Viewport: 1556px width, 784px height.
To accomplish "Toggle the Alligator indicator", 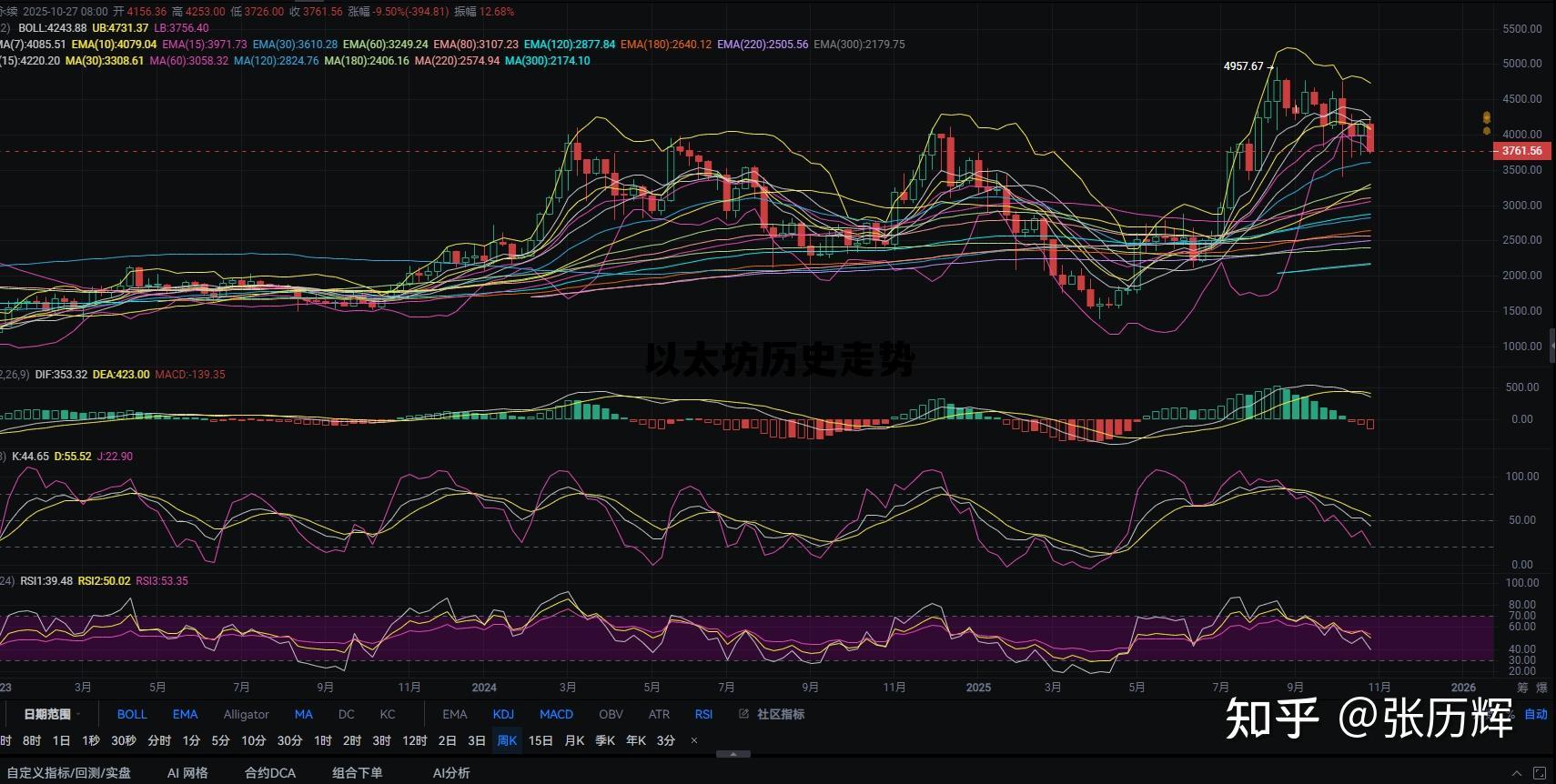I will coord(246,714).
